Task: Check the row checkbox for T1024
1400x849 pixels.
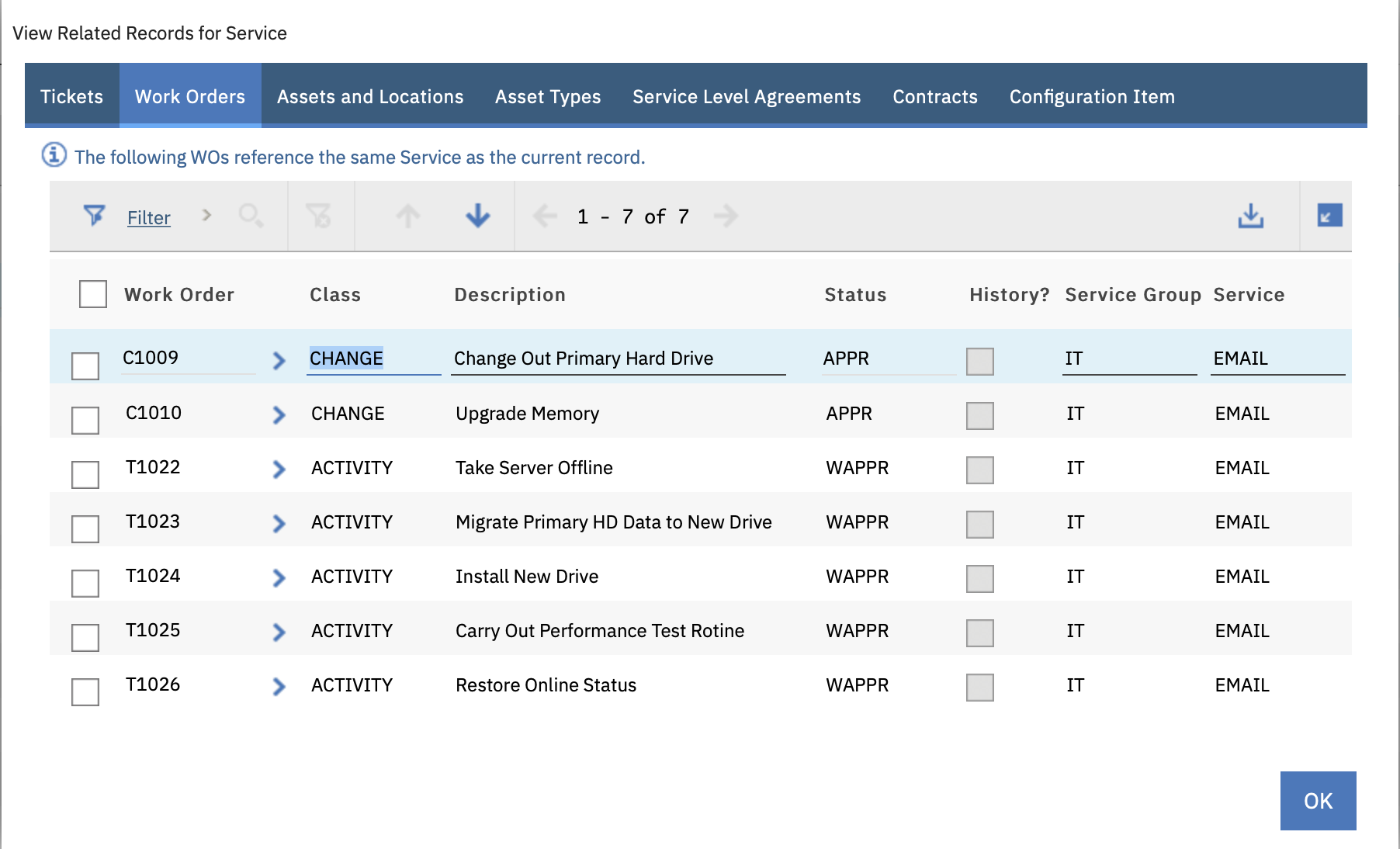Action: 85,583
